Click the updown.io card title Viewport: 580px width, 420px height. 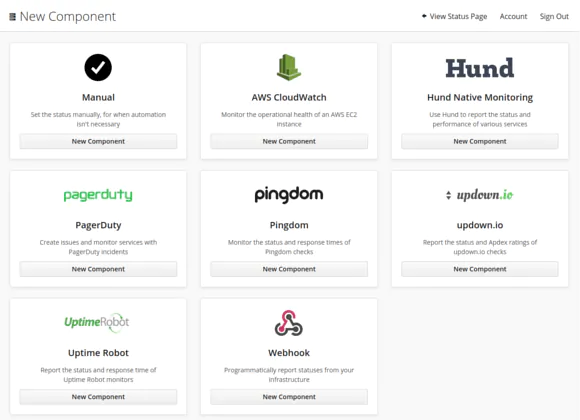coord(480,225)
